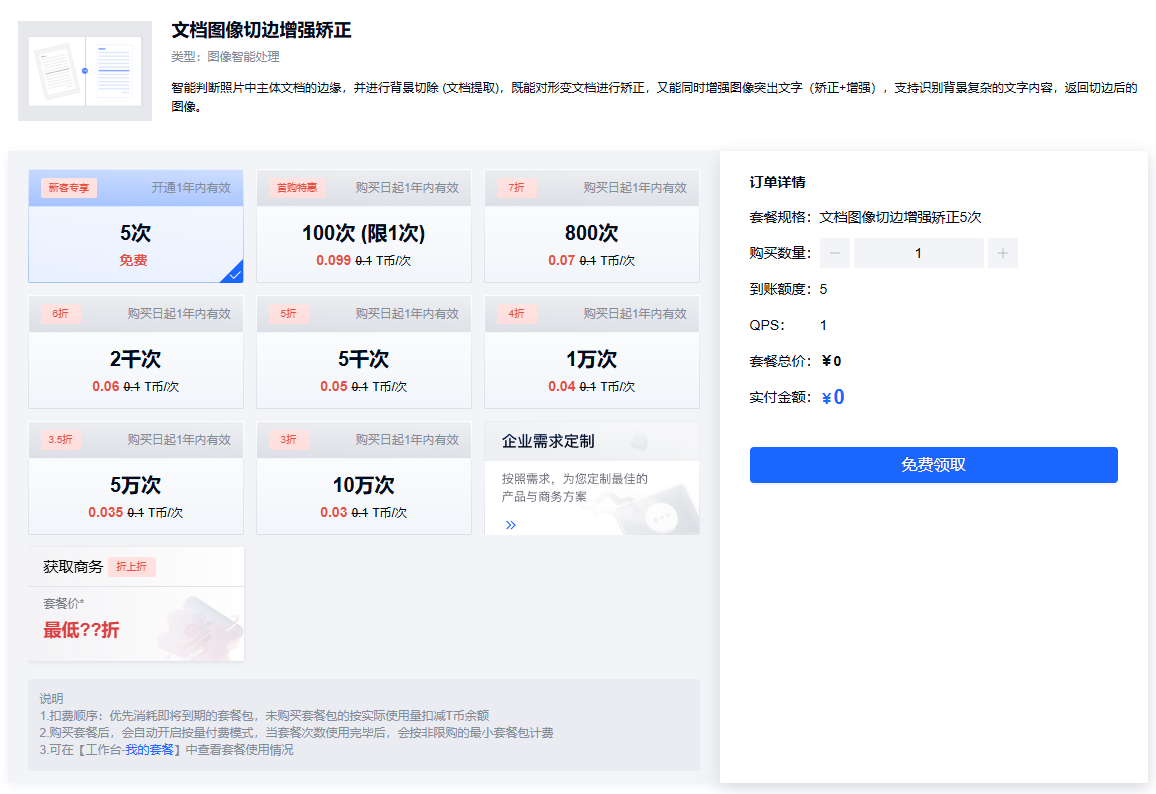The width and height of the screenshot is (1156, 794).
Task: Click the double-arrow icon on 企业需求定制 card
Action: click(x=510, y=524)
